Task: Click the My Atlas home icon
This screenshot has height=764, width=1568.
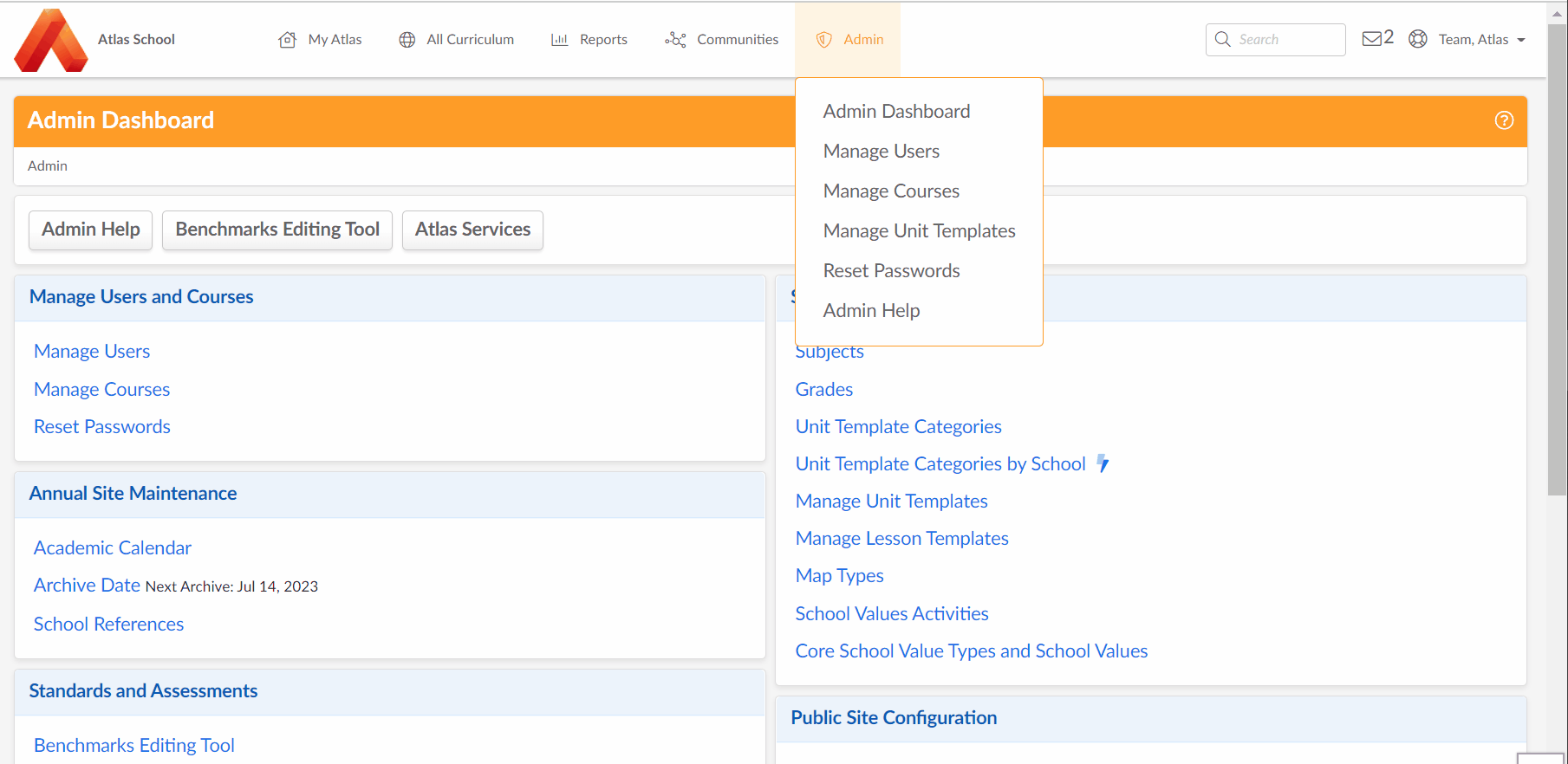Action: (287, 40)
